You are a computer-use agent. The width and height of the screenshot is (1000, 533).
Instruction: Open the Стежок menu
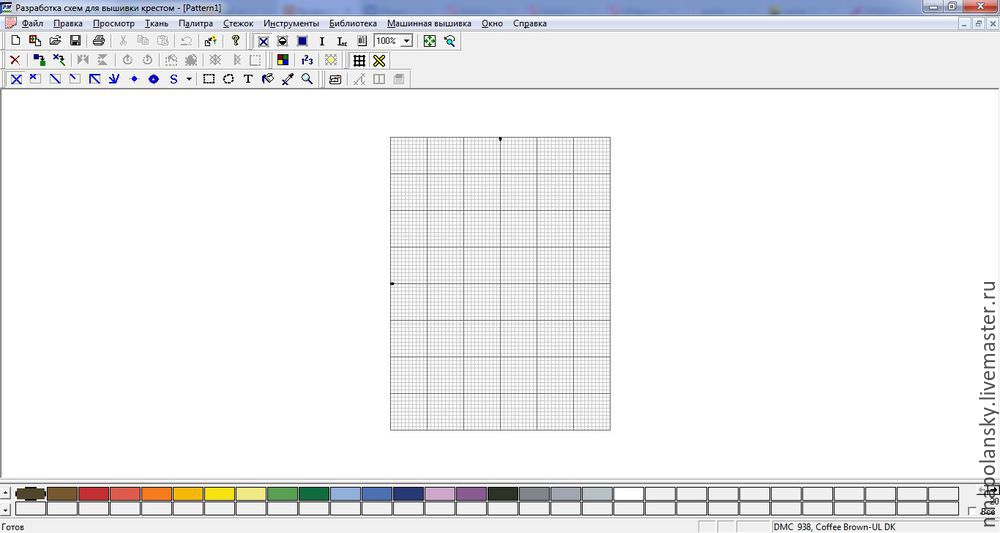238,24
